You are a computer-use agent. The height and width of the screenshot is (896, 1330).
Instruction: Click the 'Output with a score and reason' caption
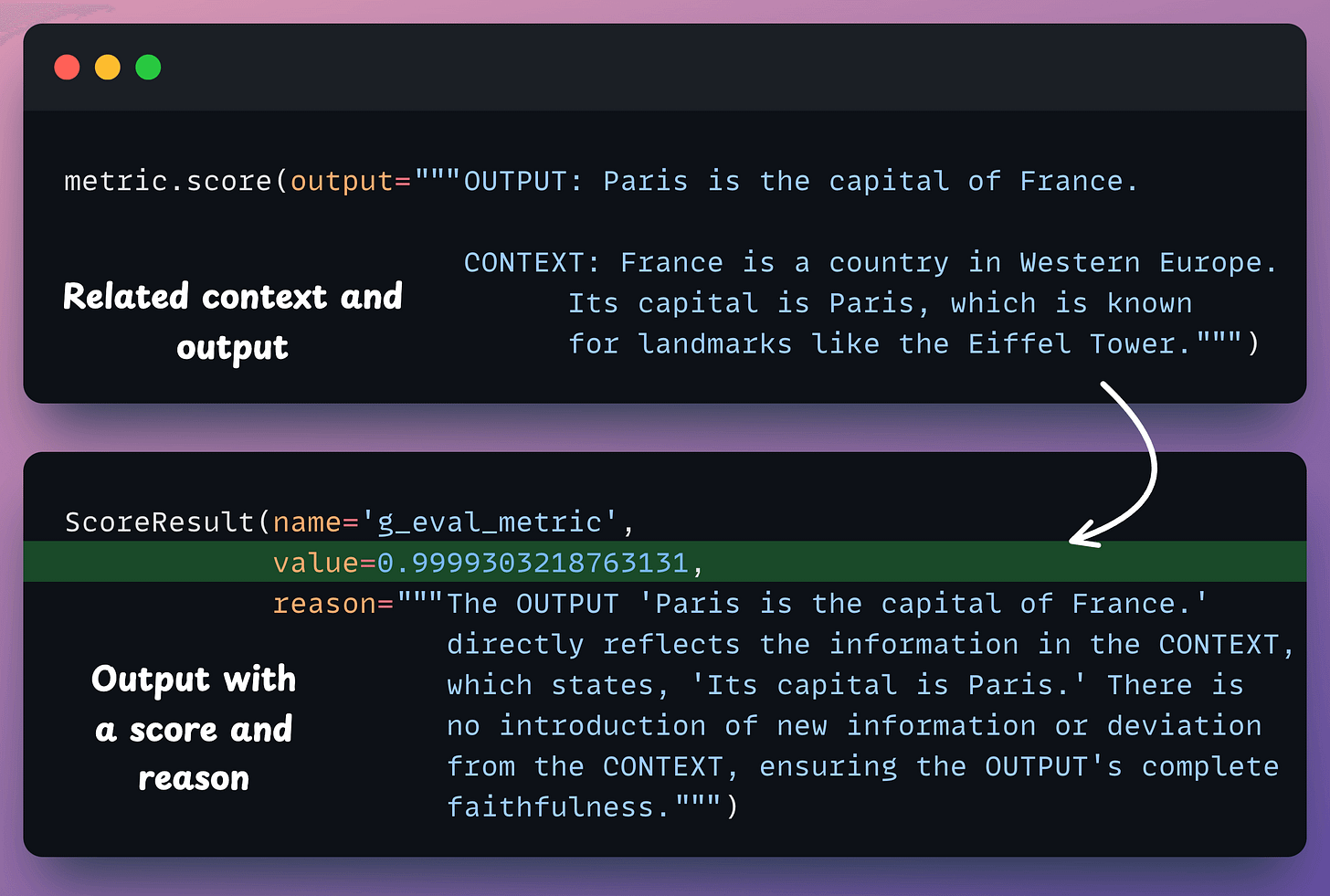pos(194,729)
